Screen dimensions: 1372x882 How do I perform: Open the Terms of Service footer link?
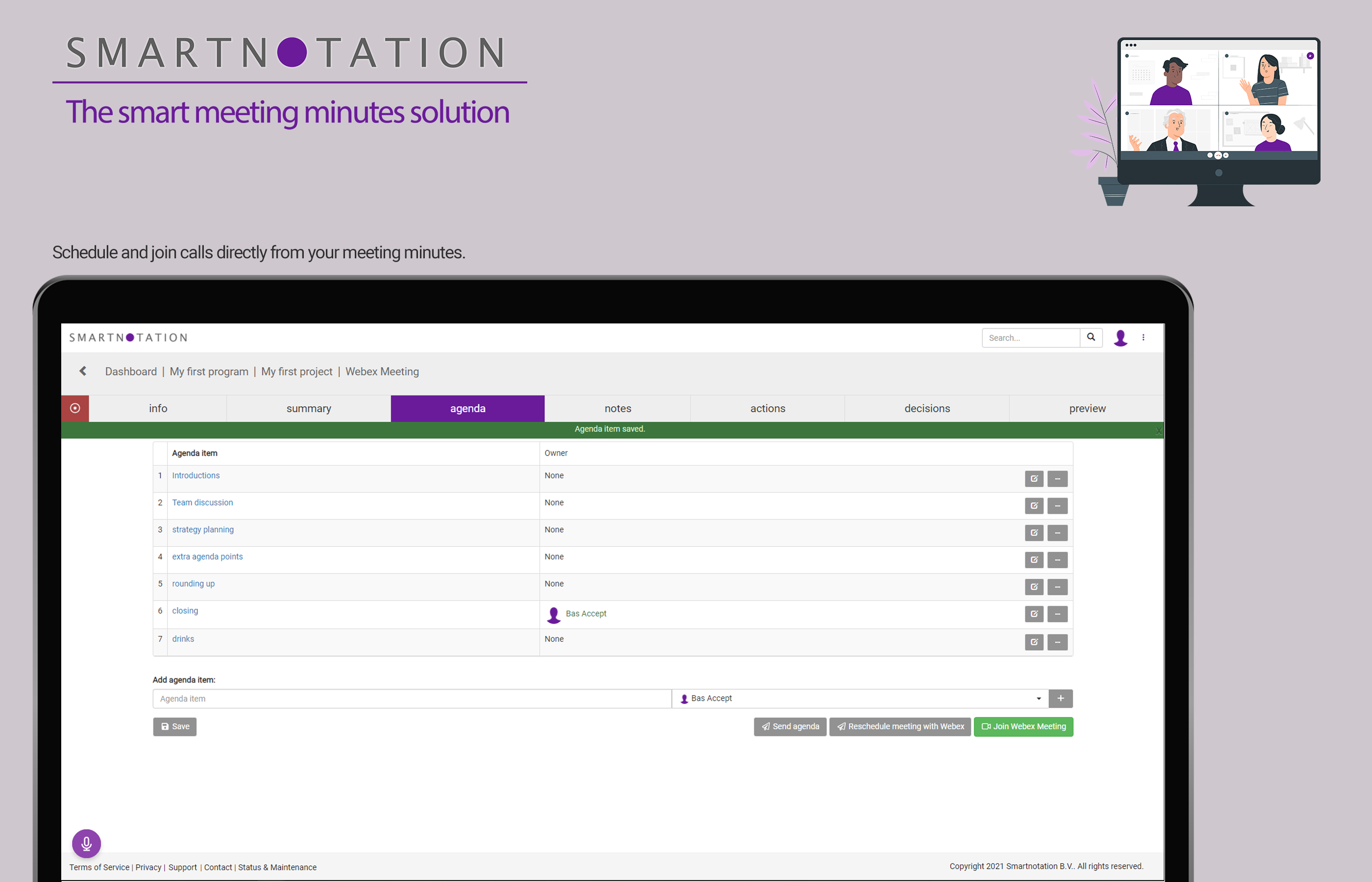click(99, 867)
